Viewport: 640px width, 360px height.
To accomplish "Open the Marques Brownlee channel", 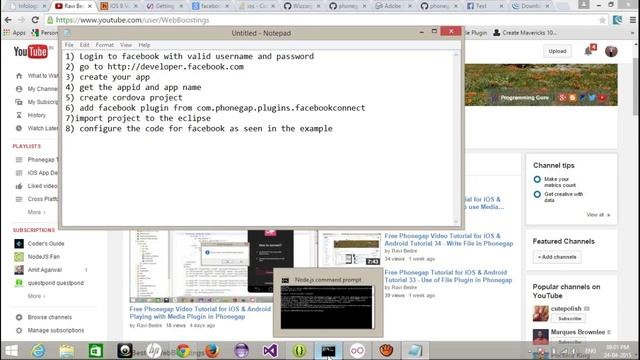I will [x=578, y=332].
